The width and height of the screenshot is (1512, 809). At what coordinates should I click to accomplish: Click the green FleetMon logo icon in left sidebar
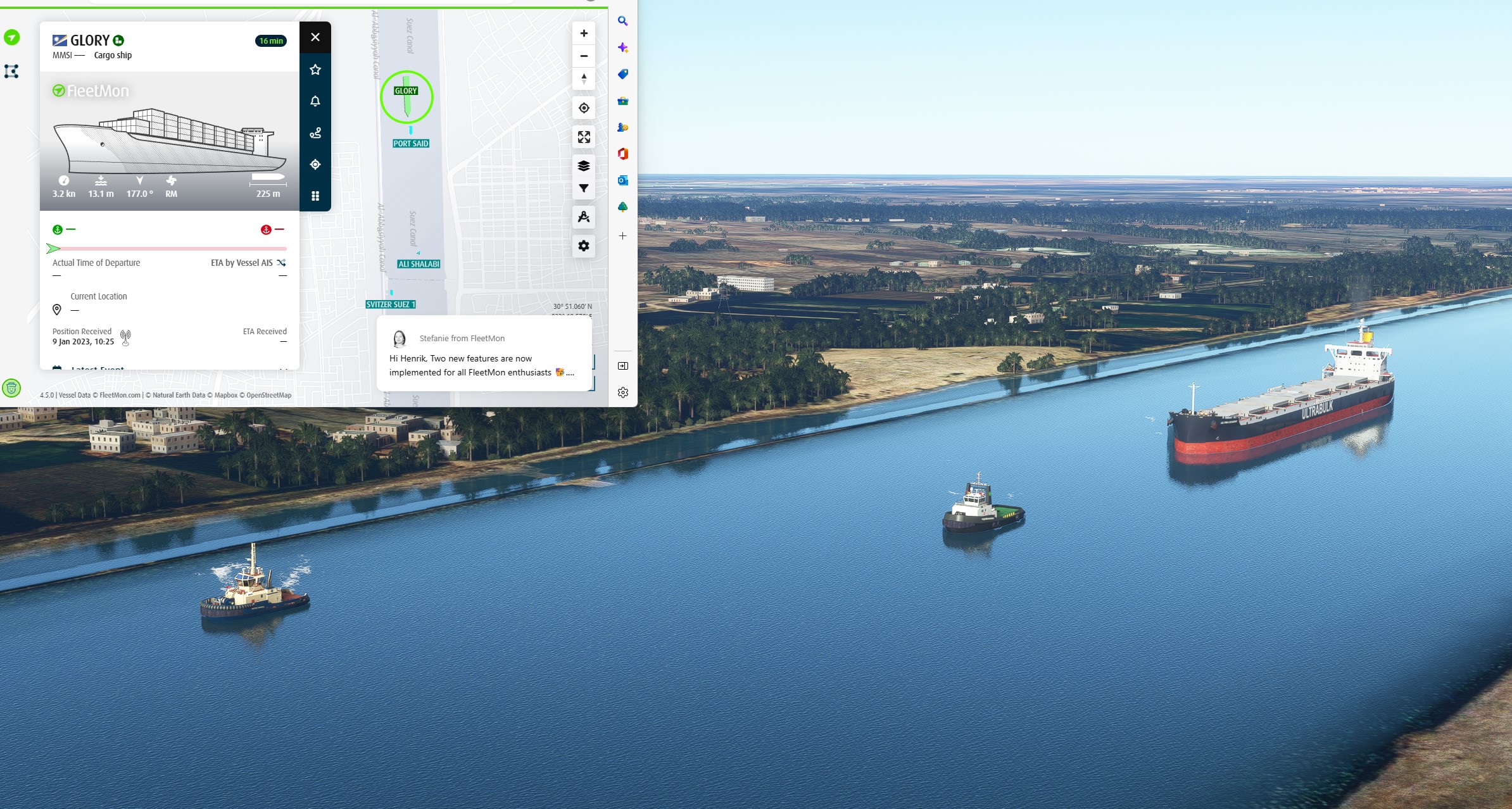pos(11,37)
